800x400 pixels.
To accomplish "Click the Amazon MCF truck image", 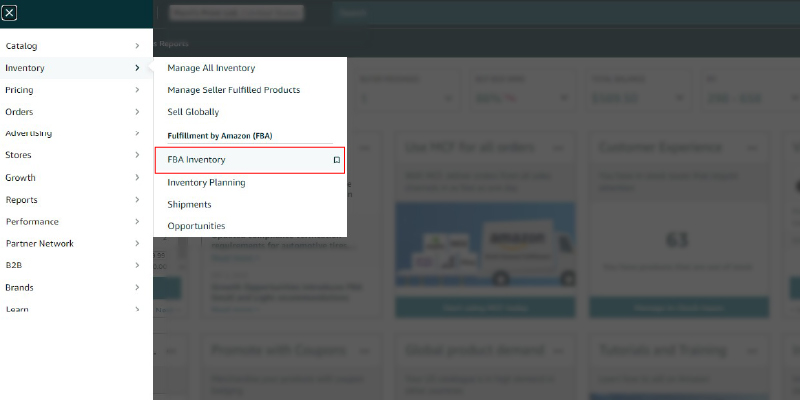I will 485,244.
